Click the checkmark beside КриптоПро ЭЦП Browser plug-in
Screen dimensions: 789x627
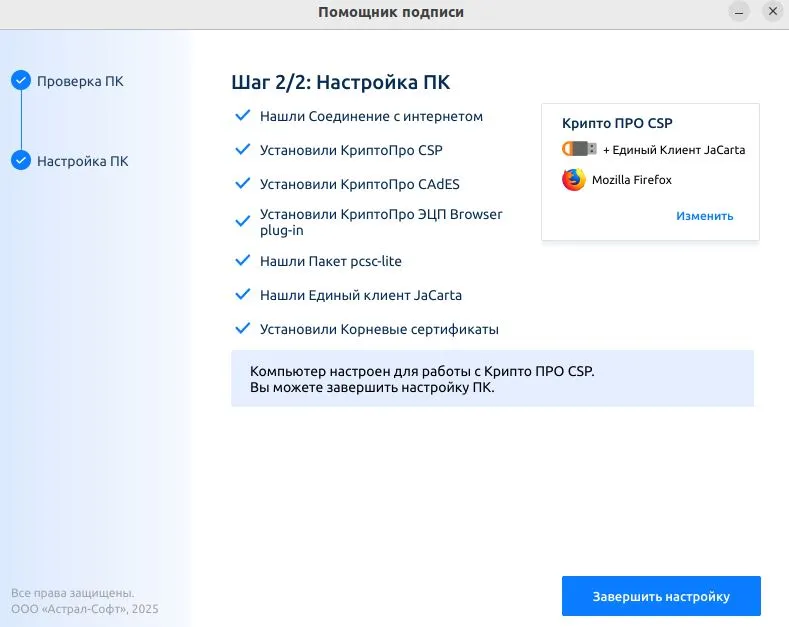click(243, 221)
